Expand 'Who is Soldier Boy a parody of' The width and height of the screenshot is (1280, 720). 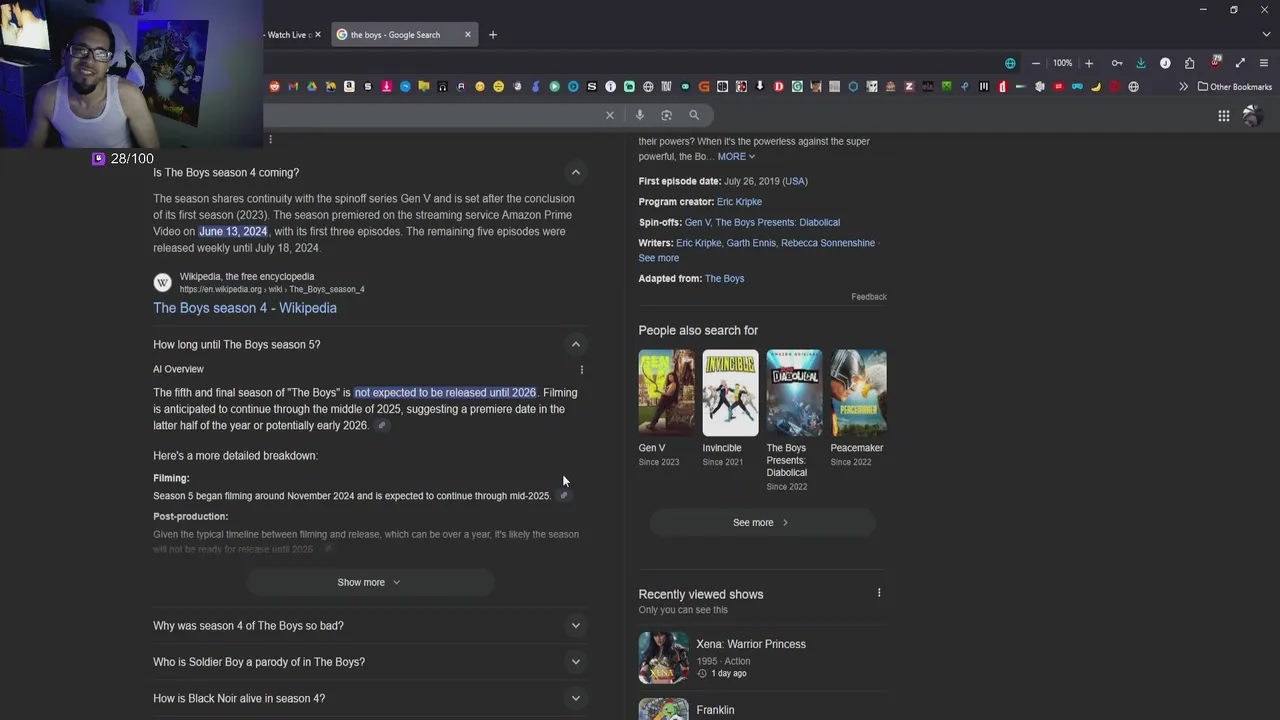pyautogui.click(x=576, y=662)
